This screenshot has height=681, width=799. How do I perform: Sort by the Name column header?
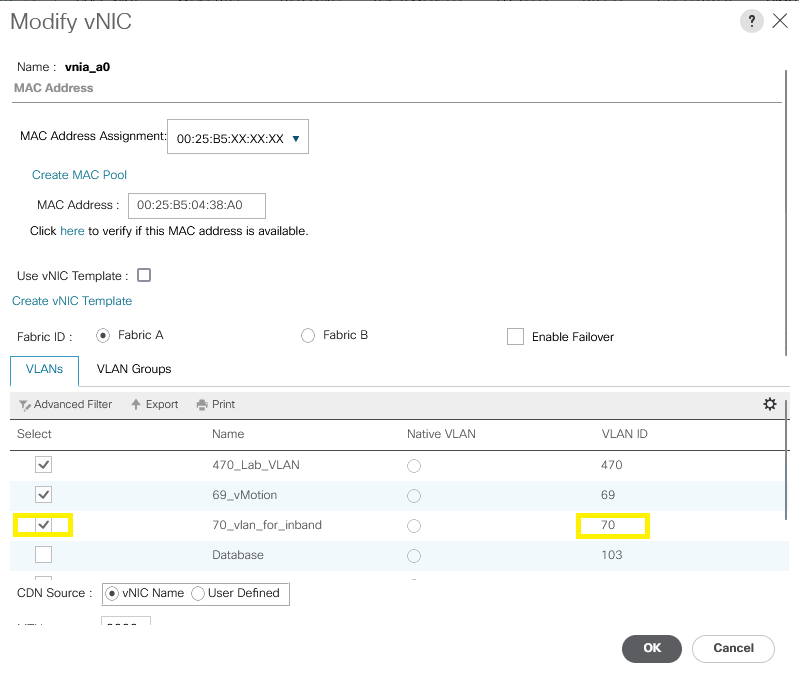[x=228, y=434]
